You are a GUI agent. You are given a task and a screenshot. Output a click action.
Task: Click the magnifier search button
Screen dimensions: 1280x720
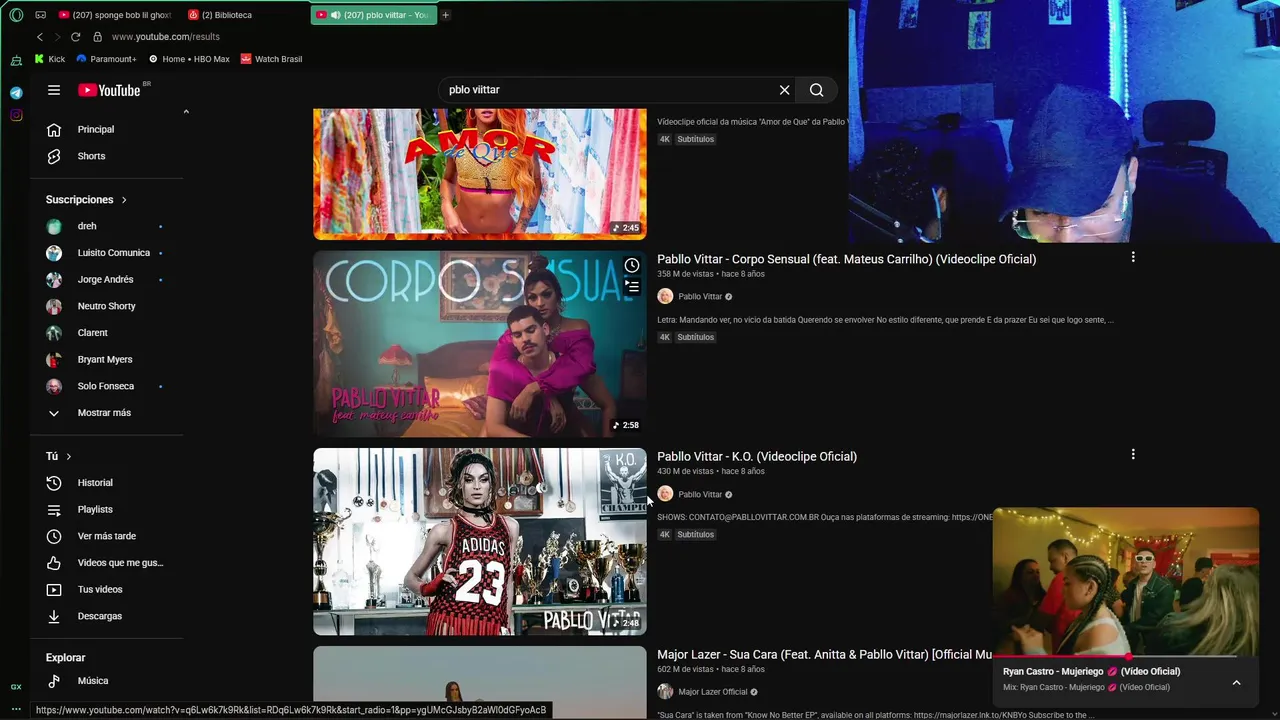tap(817, 90)
